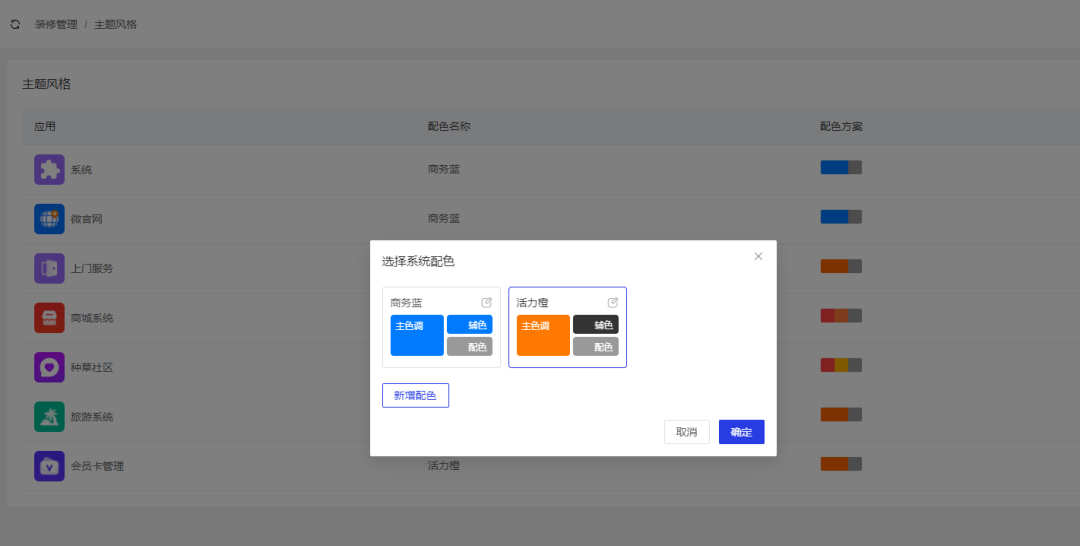Click the 系统 puzzle app icon
Image resolution: width=1080 pixels, height=546 pixels.
tap(50, 169)
